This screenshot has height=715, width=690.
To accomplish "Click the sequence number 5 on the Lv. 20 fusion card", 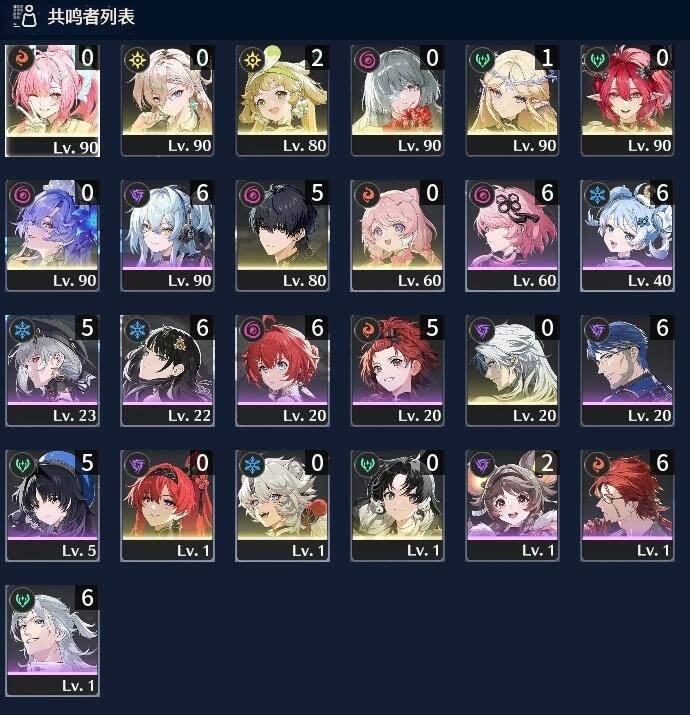I will pos(431,327).
